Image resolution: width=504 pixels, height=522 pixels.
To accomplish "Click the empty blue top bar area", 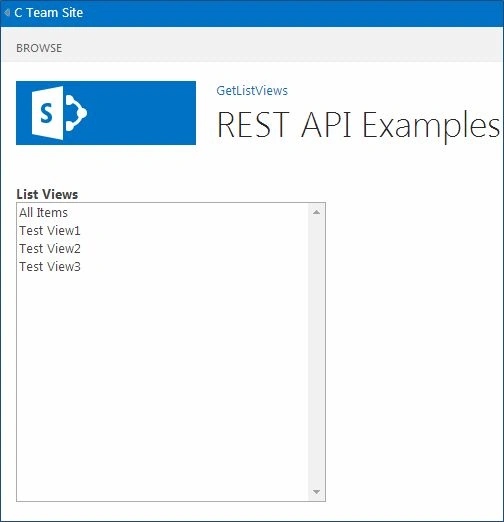I will tap(293, 13).
